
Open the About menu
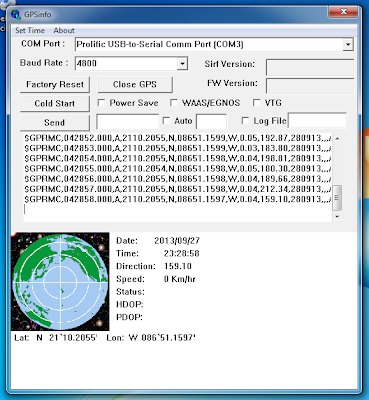64,30
